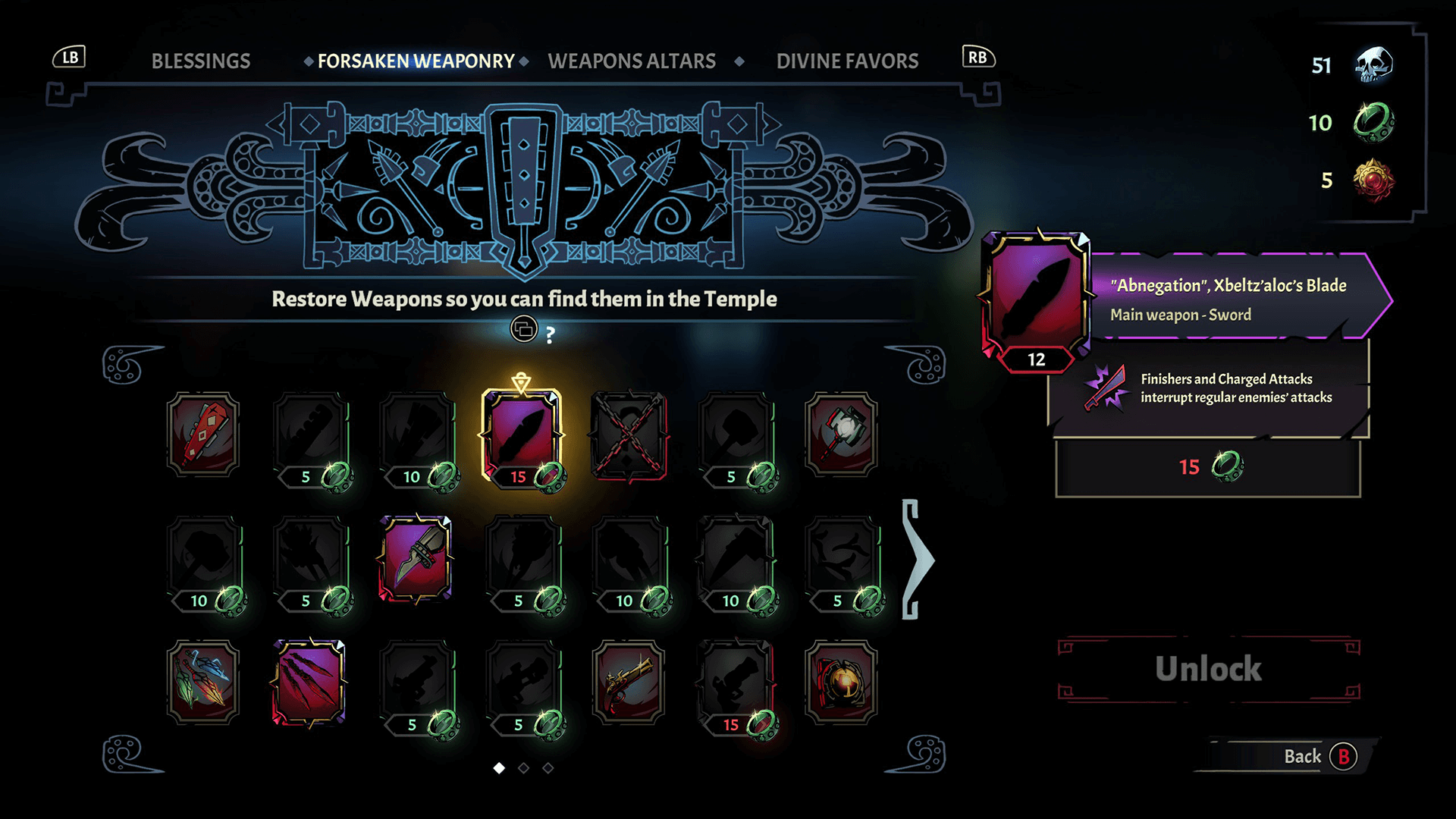
Task: Select the red spiked club weapon icon
Action: (203, 434)
